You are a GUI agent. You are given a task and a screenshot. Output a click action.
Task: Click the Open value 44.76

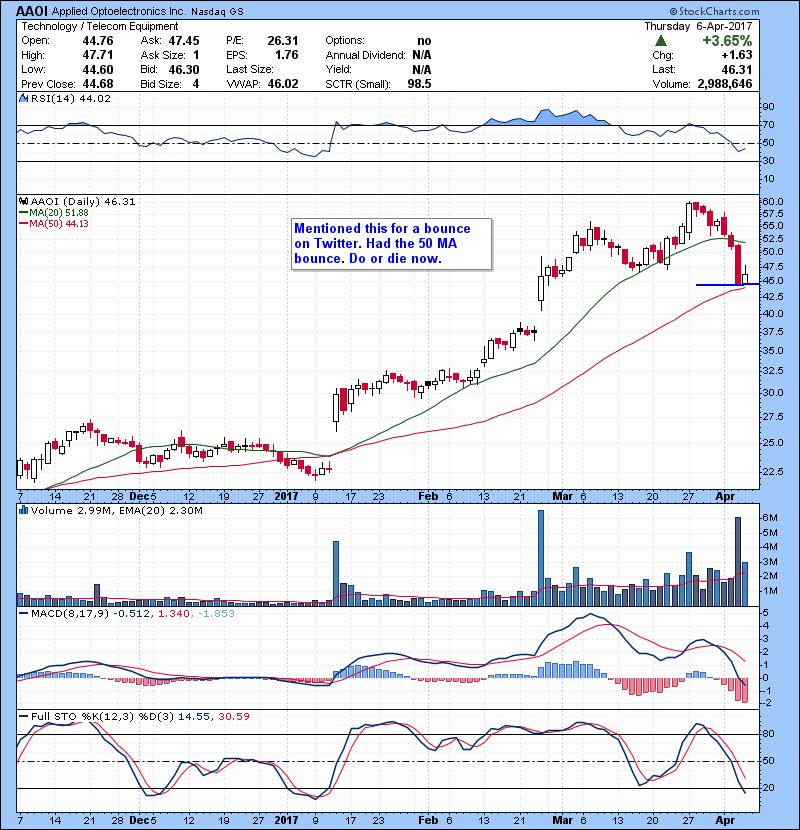pyautogui.click(x=98, y=41)
